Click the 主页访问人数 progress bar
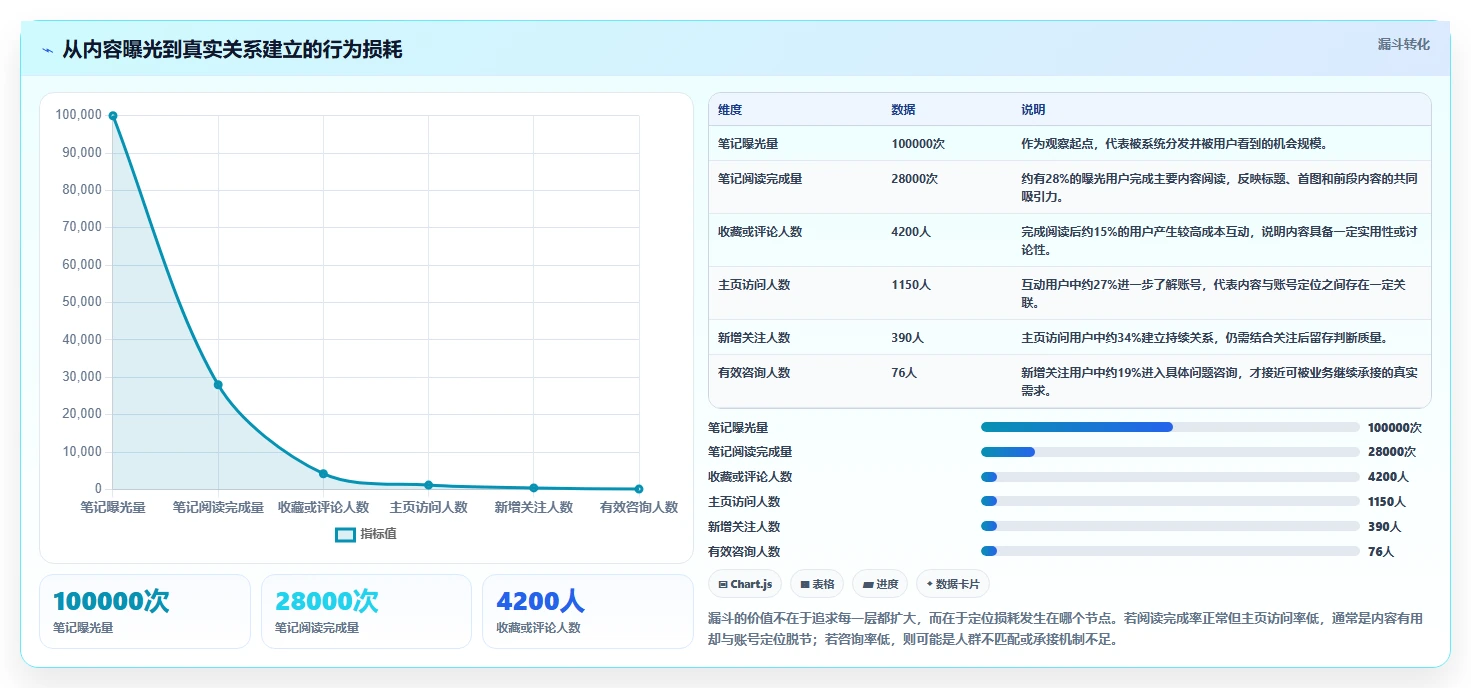The image size is (1471, 688). (1170, 502)
